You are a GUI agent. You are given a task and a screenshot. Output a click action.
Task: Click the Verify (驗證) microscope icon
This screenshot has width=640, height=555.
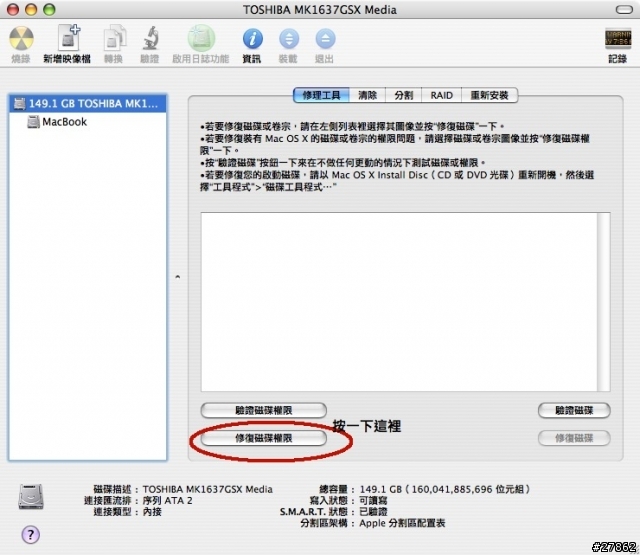(x=150, y=38)
